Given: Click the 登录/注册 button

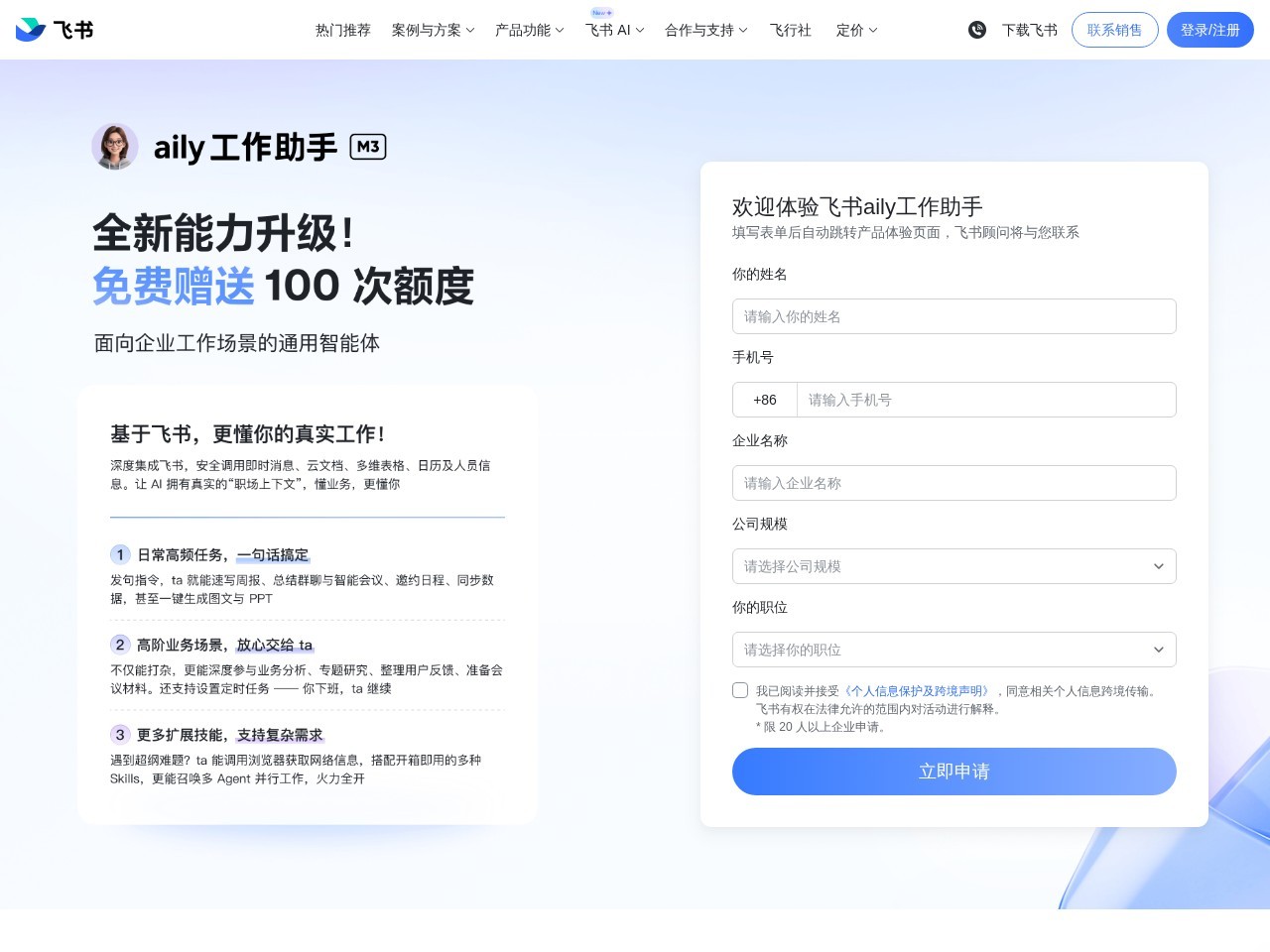Looking at the screenshot, I should pyautogui.click(x=1210, y=30).
